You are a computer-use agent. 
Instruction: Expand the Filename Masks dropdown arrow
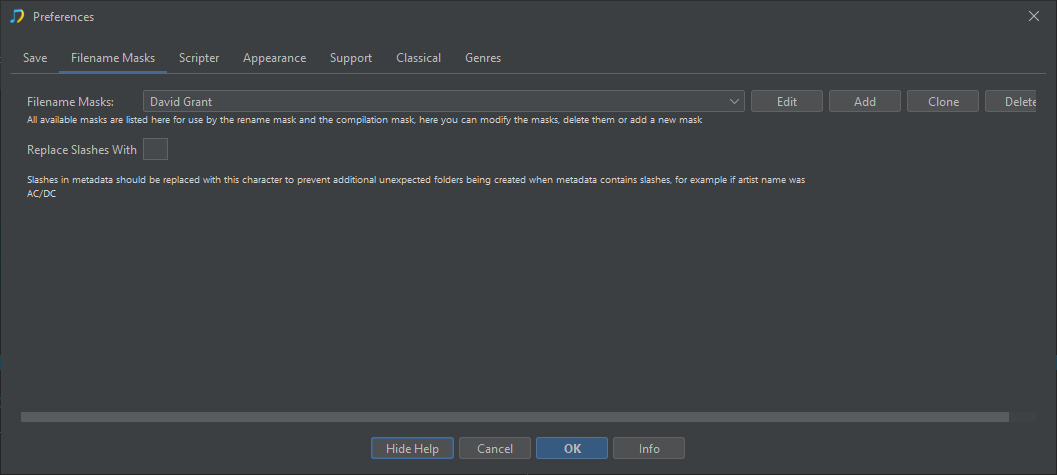tap(735, 101)
